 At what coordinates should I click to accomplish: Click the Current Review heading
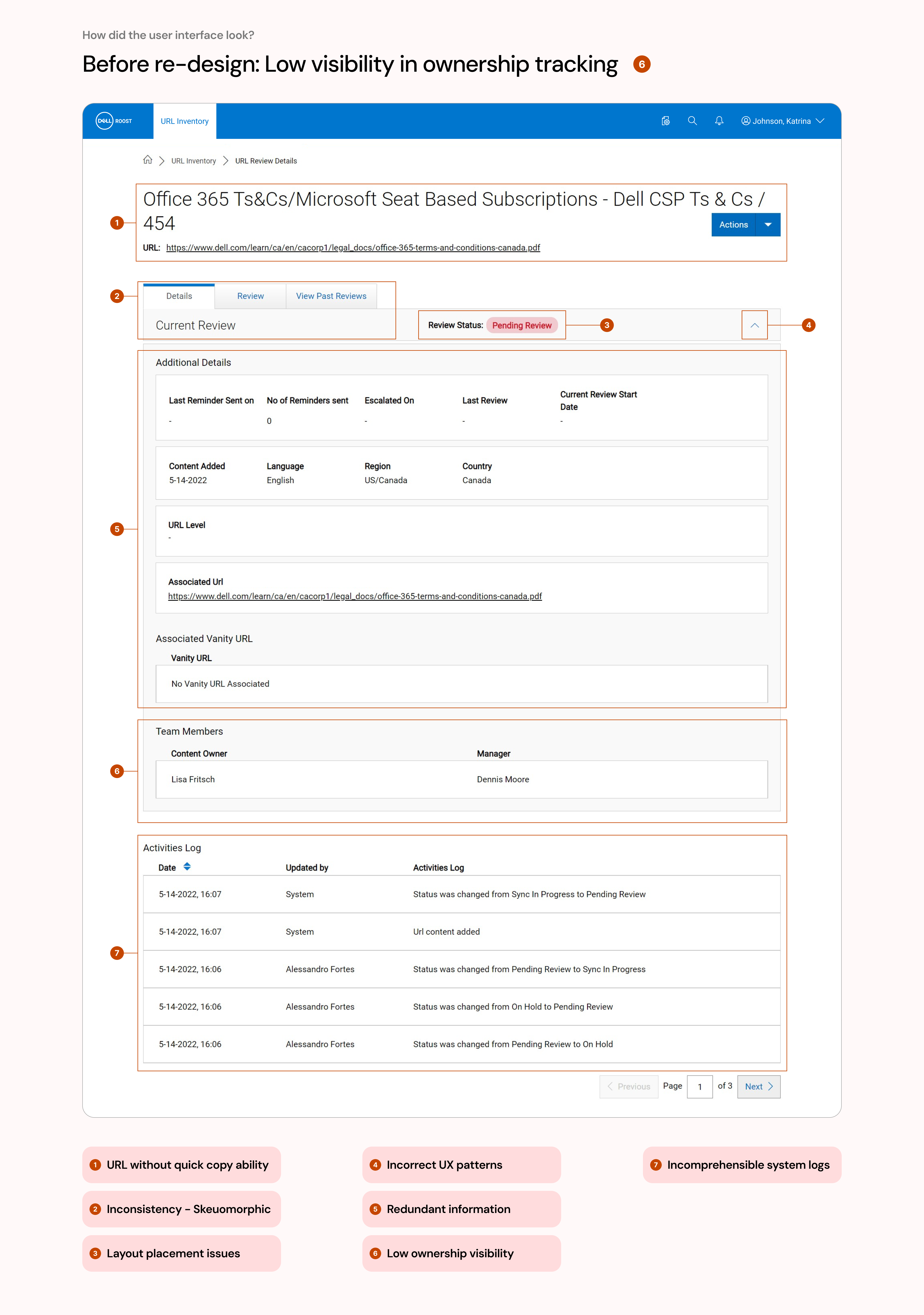pyautogui.click(x=195, y=325)
